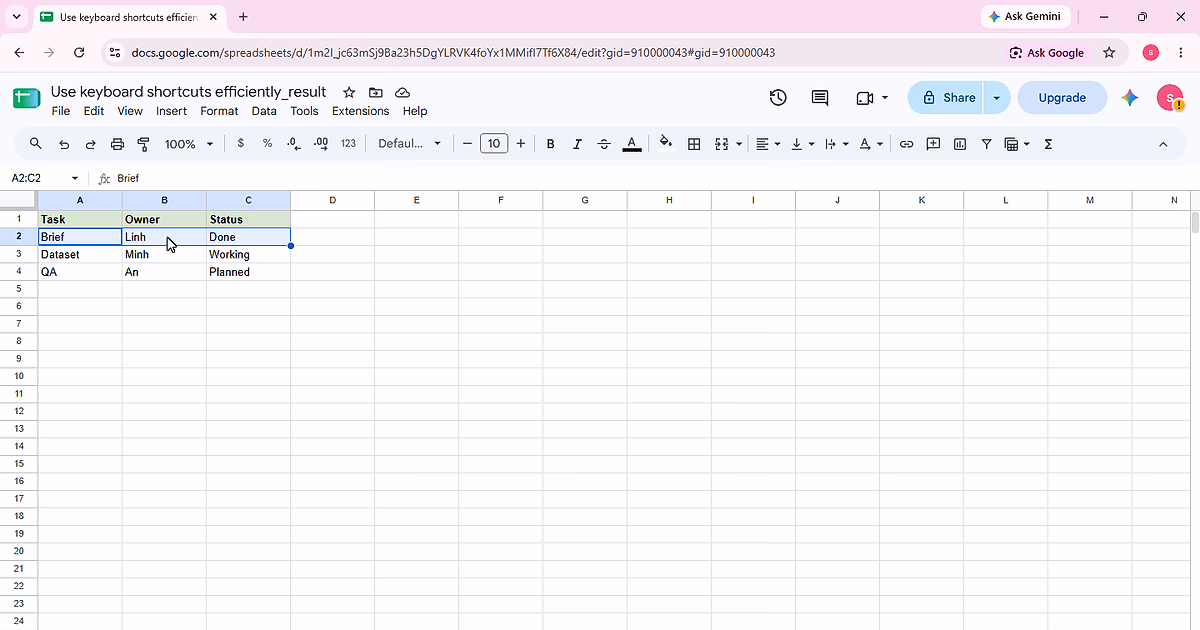
Task: Star the spreadsheet document
Action: tap(349, 92)
